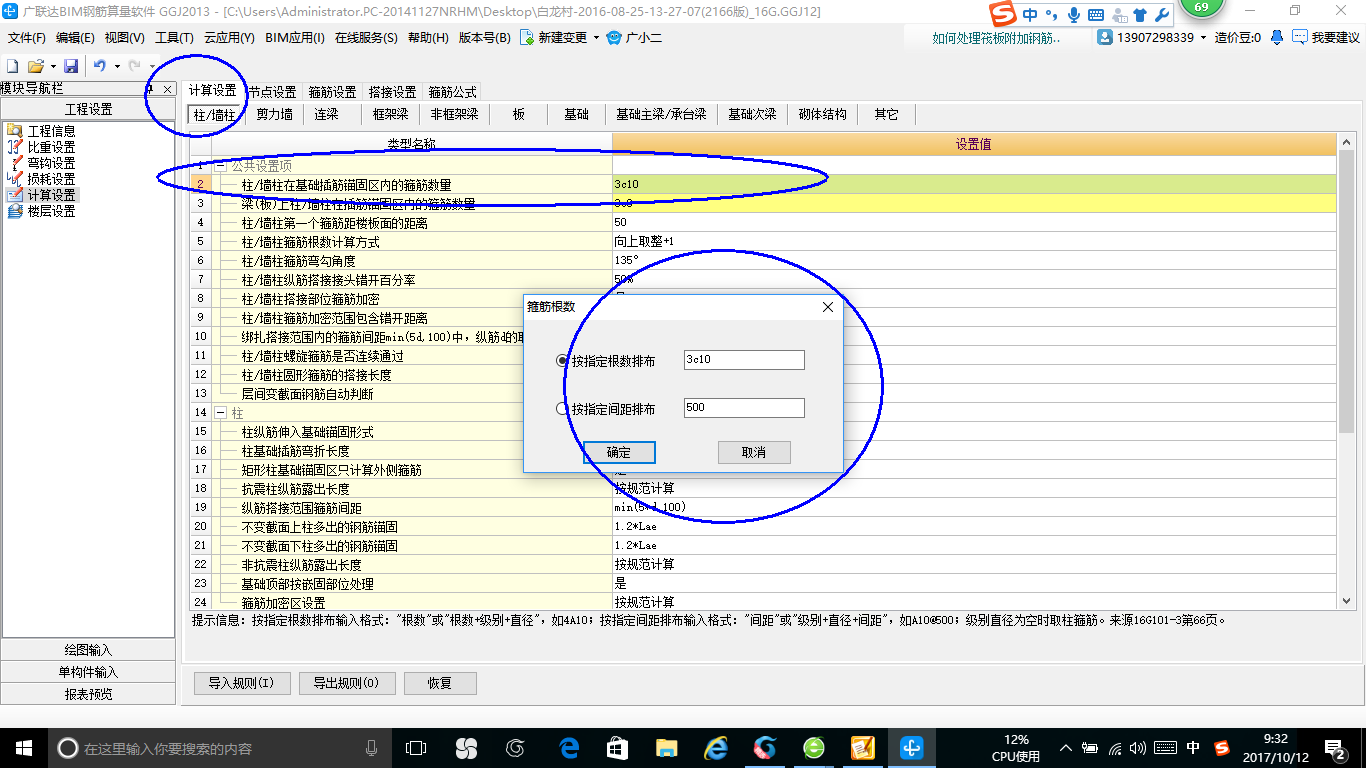Click the notification bell icon

click(1277, 37)
